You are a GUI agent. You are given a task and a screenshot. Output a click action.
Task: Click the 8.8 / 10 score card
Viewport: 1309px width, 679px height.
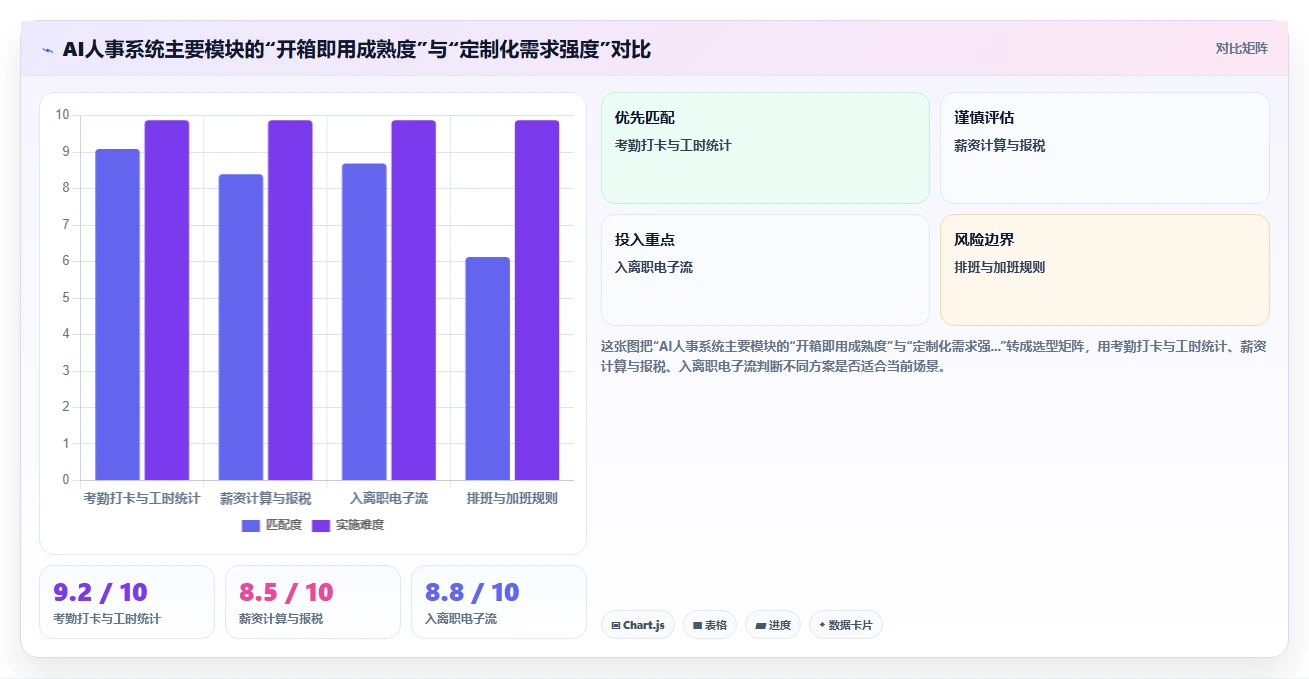click(x=499, y=602)
